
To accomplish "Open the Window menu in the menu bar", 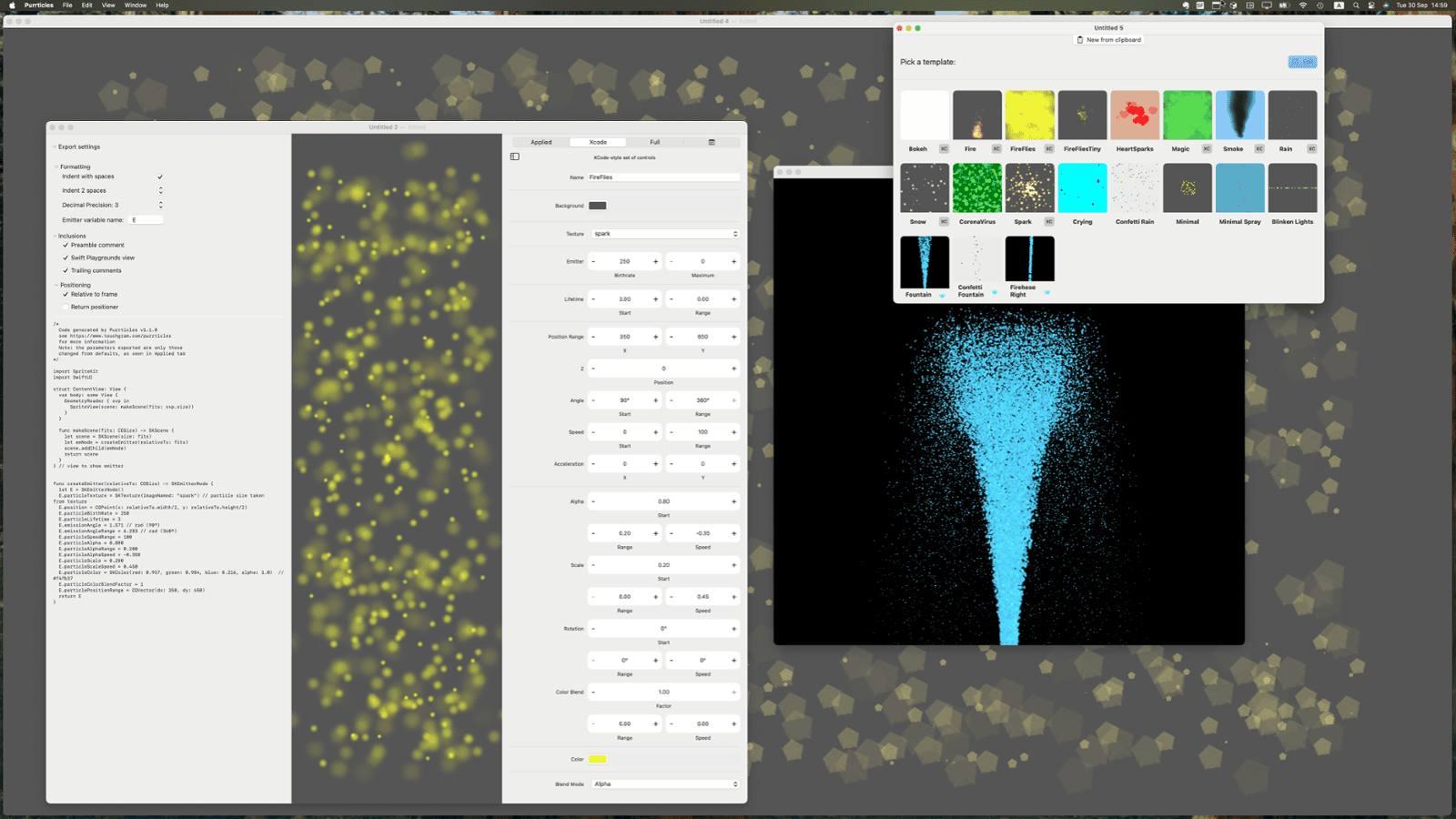I will [136, 5].
